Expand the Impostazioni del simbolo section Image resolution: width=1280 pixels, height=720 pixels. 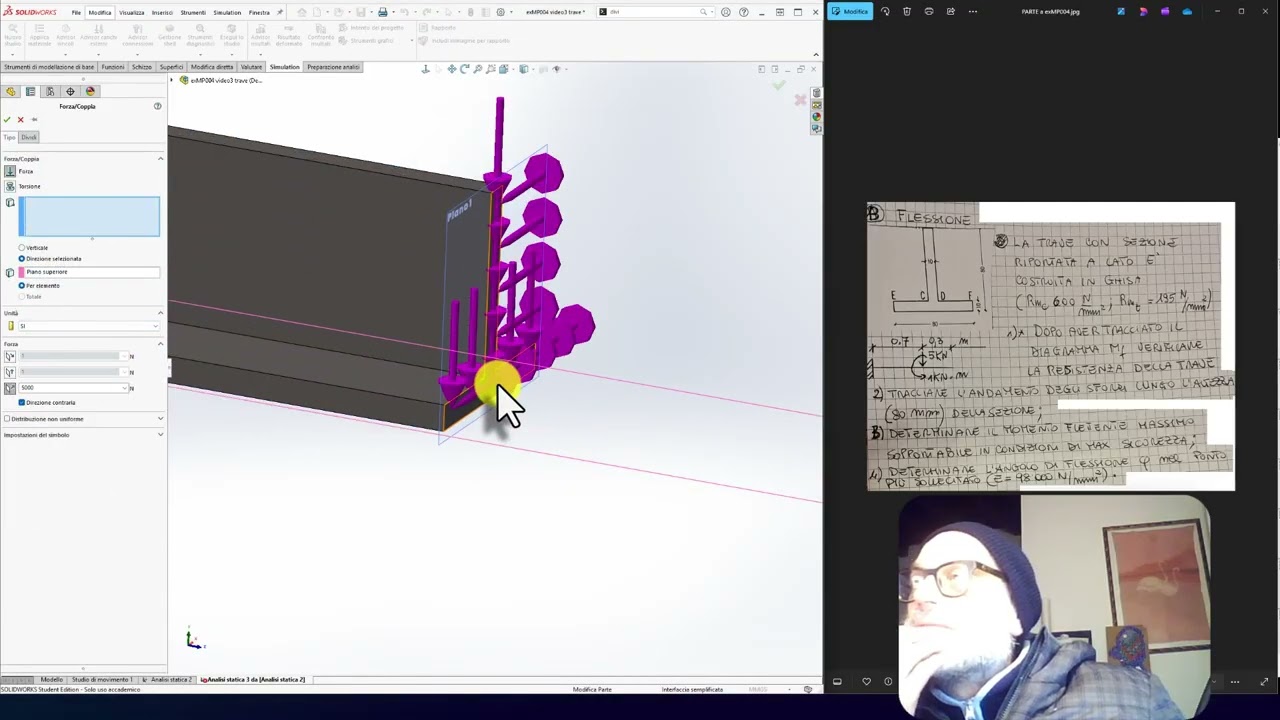click(x=160, y=435)
